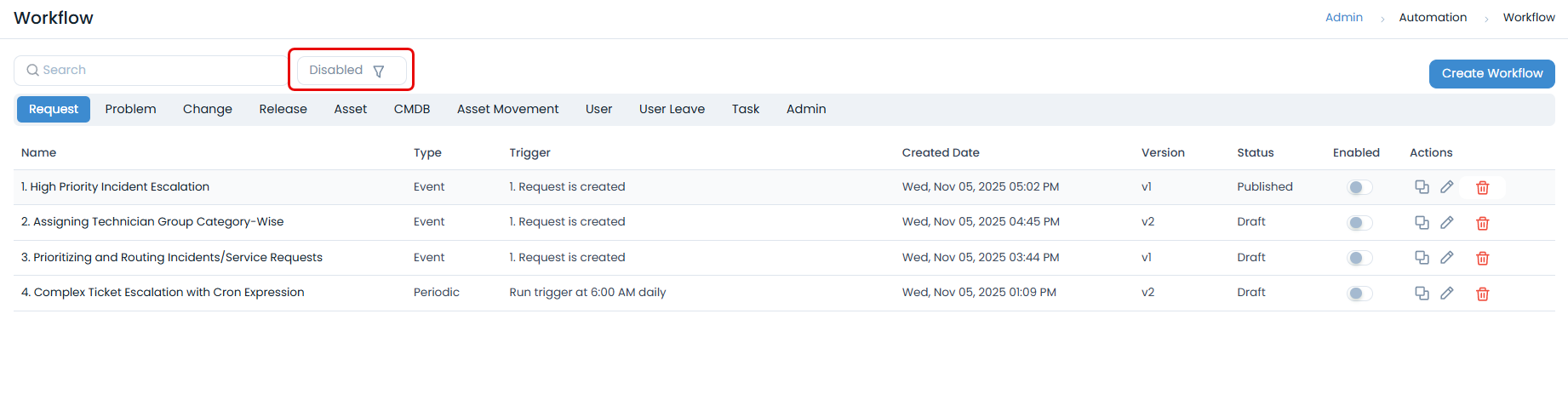The width and height of the screenshot is (1568, 411).
Task: Go to Admin breadcrumb link
Action: click(x=1343, y=18)
